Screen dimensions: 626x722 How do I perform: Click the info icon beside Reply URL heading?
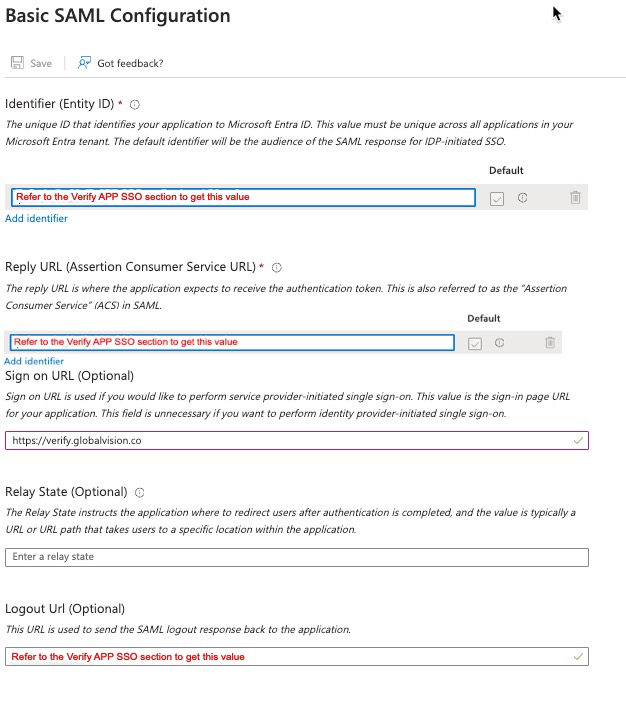pos(277,267)
